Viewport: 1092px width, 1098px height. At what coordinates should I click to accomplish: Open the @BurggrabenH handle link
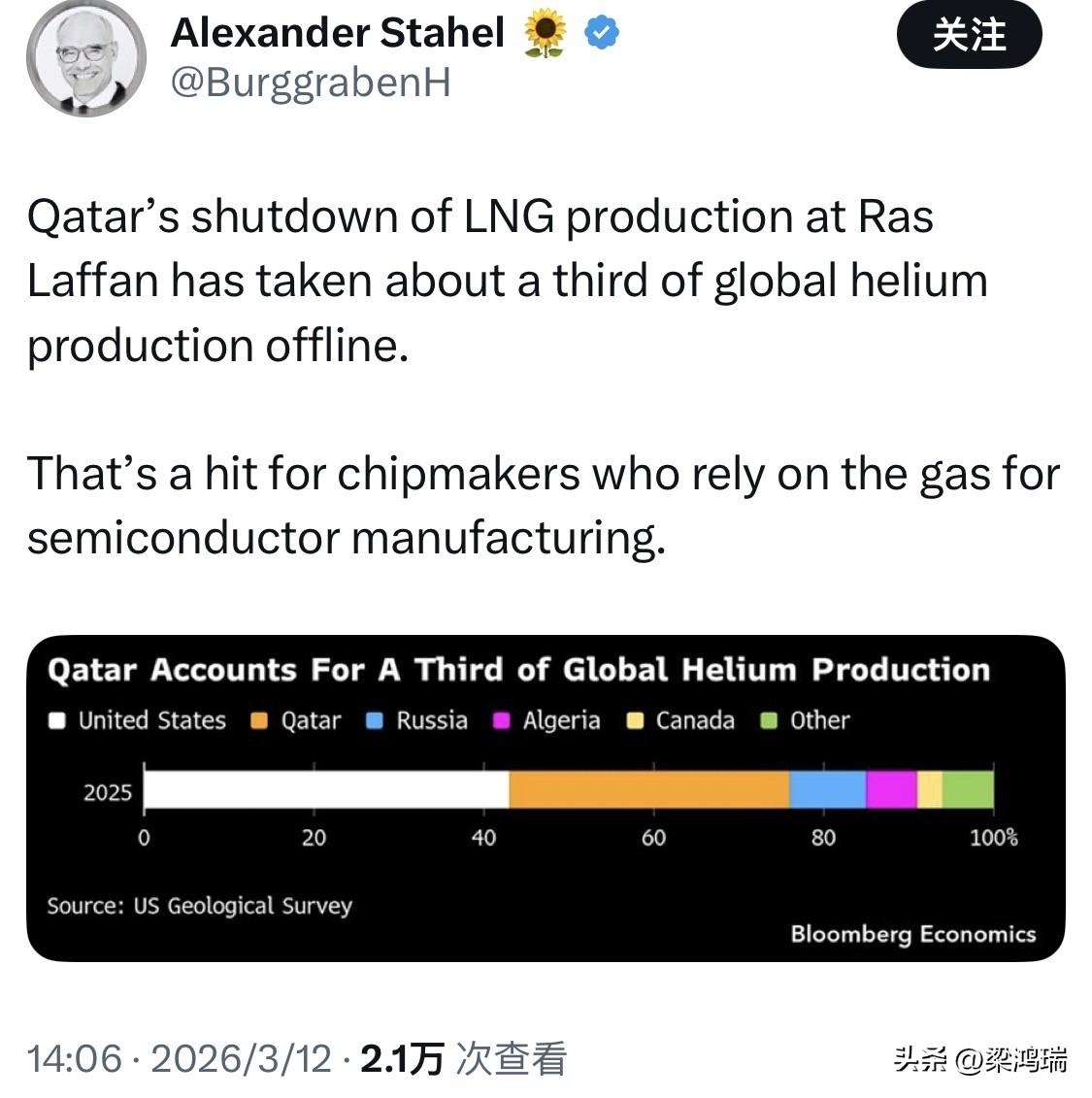tap(311, 83)
